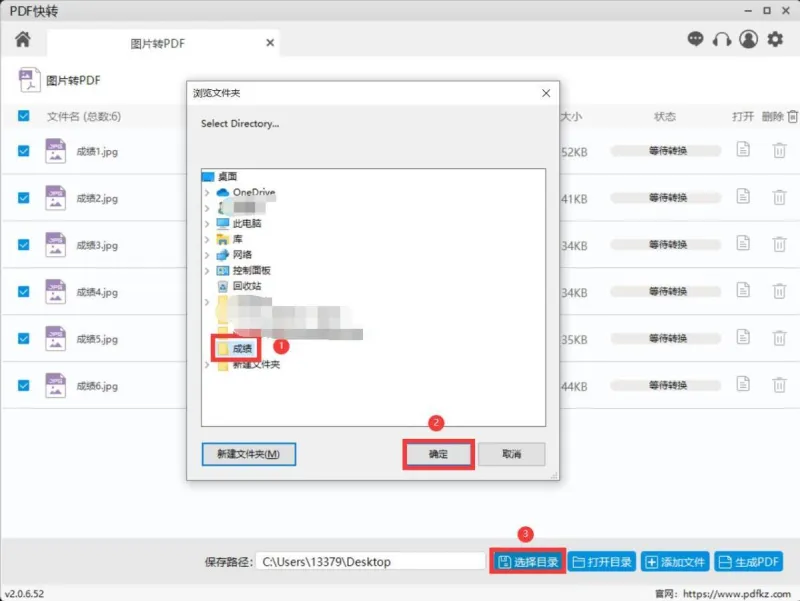Open customer service headset icon
Screen dimensions: 800x601
point(721,39)
